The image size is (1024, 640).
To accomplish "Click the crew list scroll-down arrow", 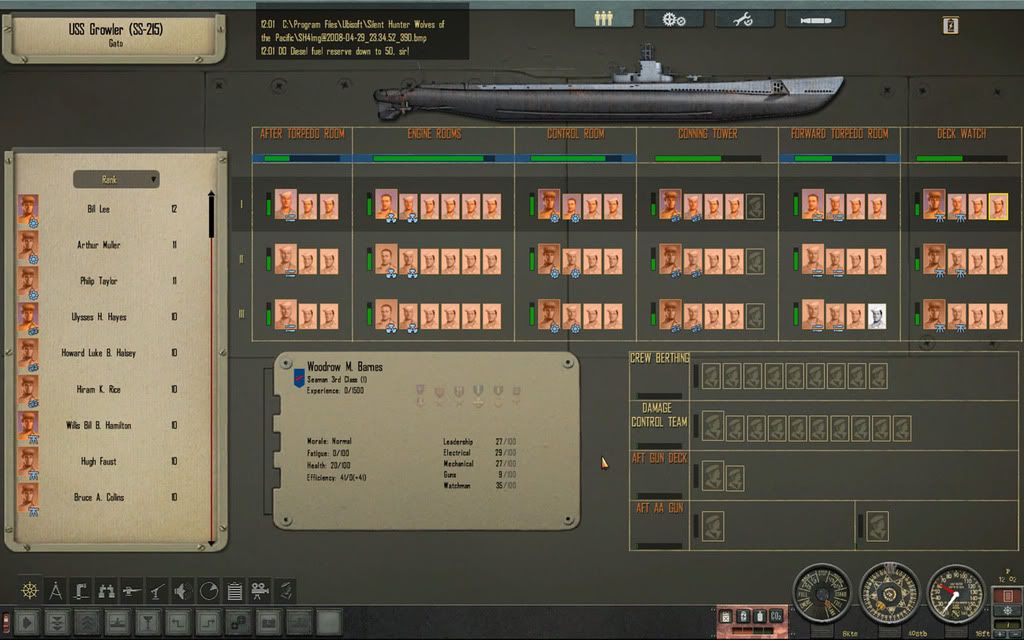I will [211, 542].
